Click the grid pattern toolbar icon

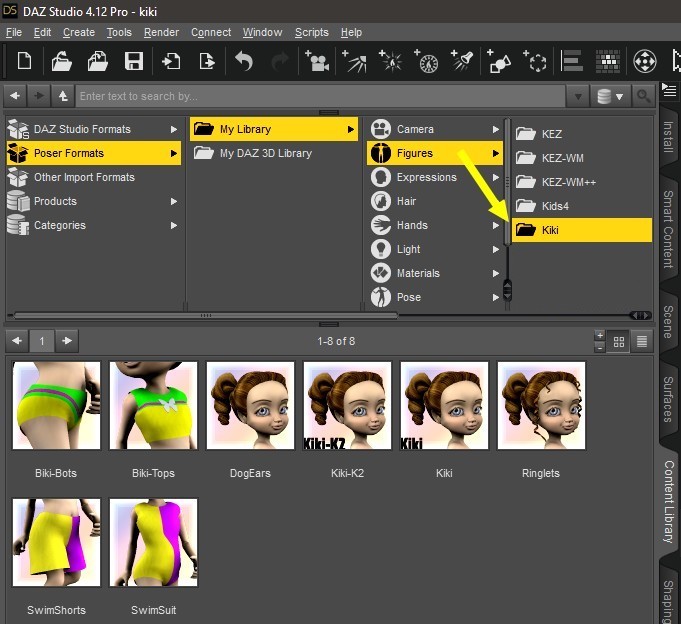point(608,61)
